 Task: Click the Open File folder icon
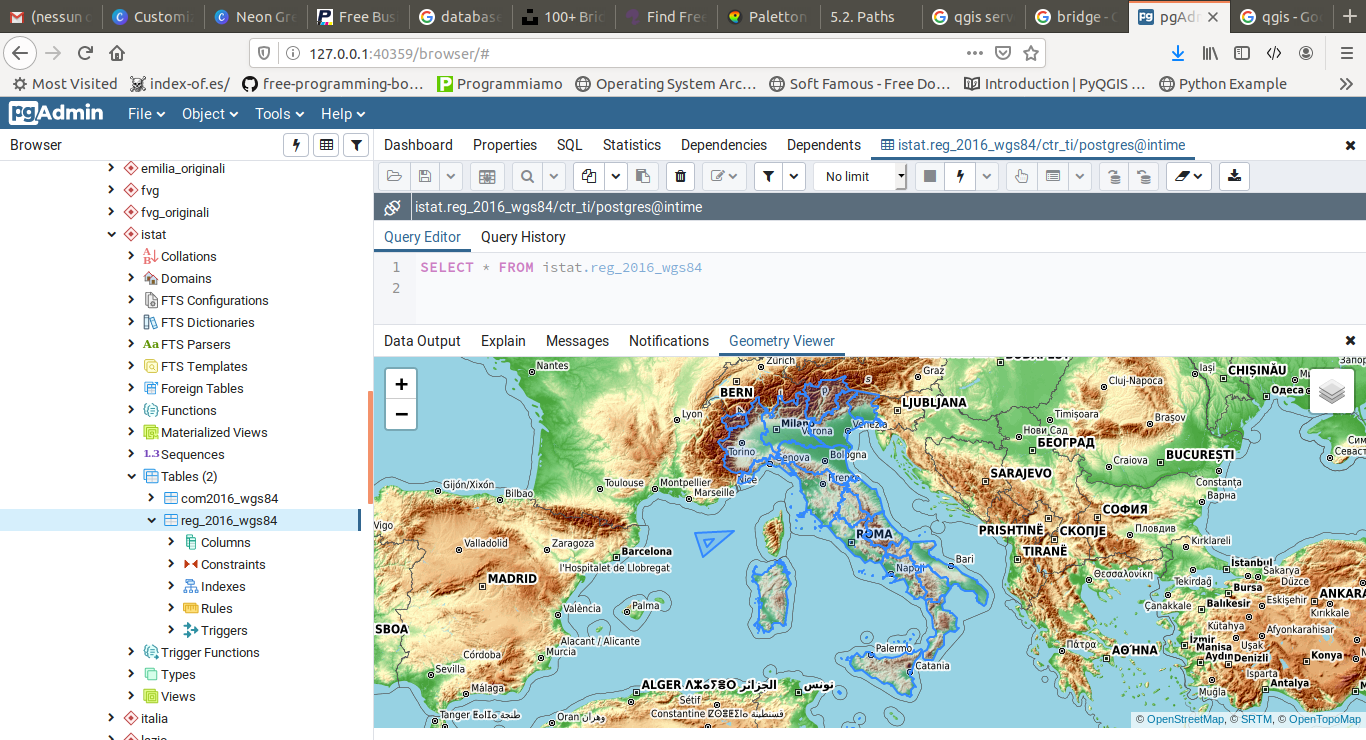394,177
